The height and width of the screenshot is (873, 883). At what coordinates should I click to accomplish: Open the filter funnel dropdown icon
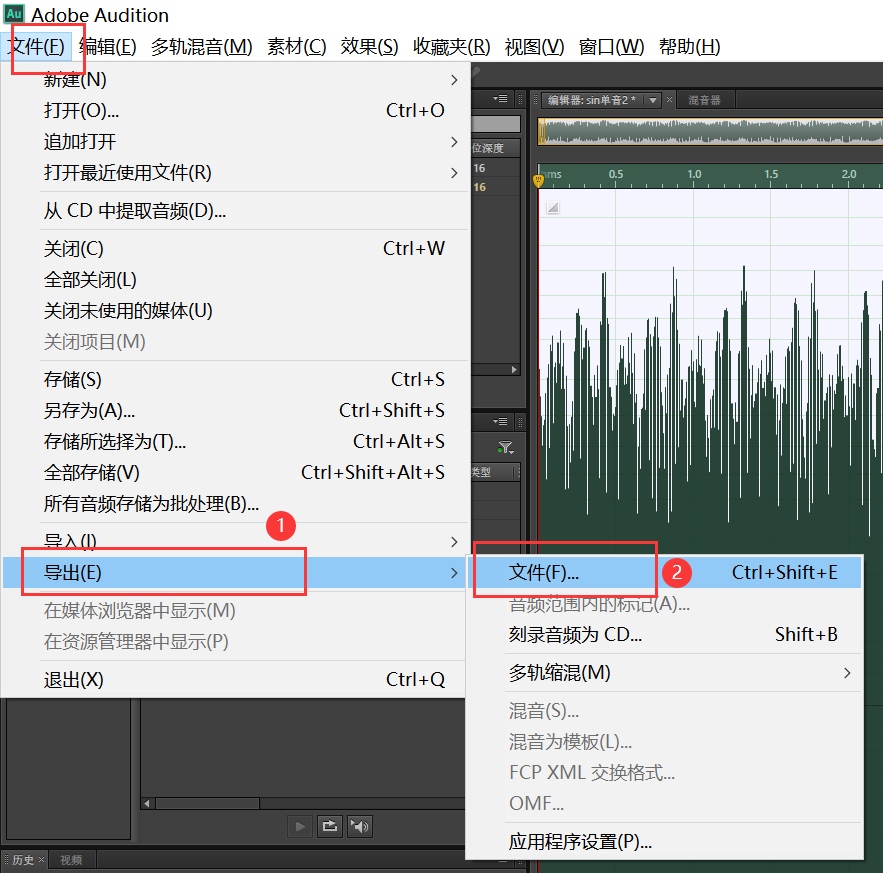point(506,448)
